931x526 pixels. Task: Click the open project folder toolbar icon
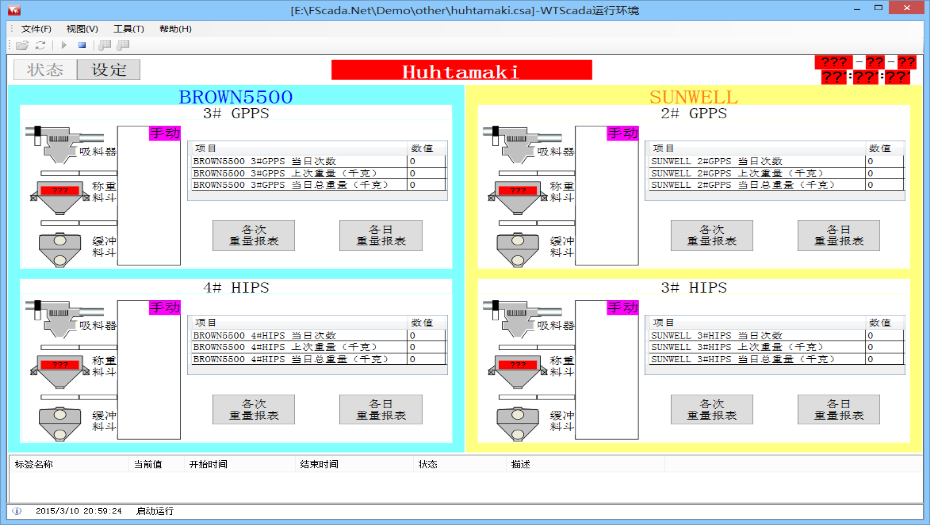pos(23,45)
